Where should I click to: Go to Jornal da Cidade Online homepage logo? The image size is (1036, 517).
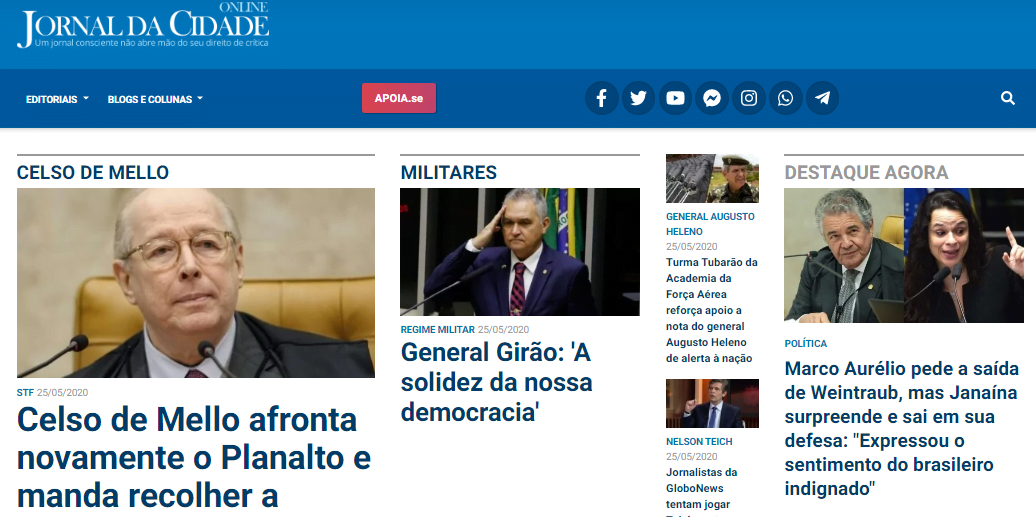(143, 25)
